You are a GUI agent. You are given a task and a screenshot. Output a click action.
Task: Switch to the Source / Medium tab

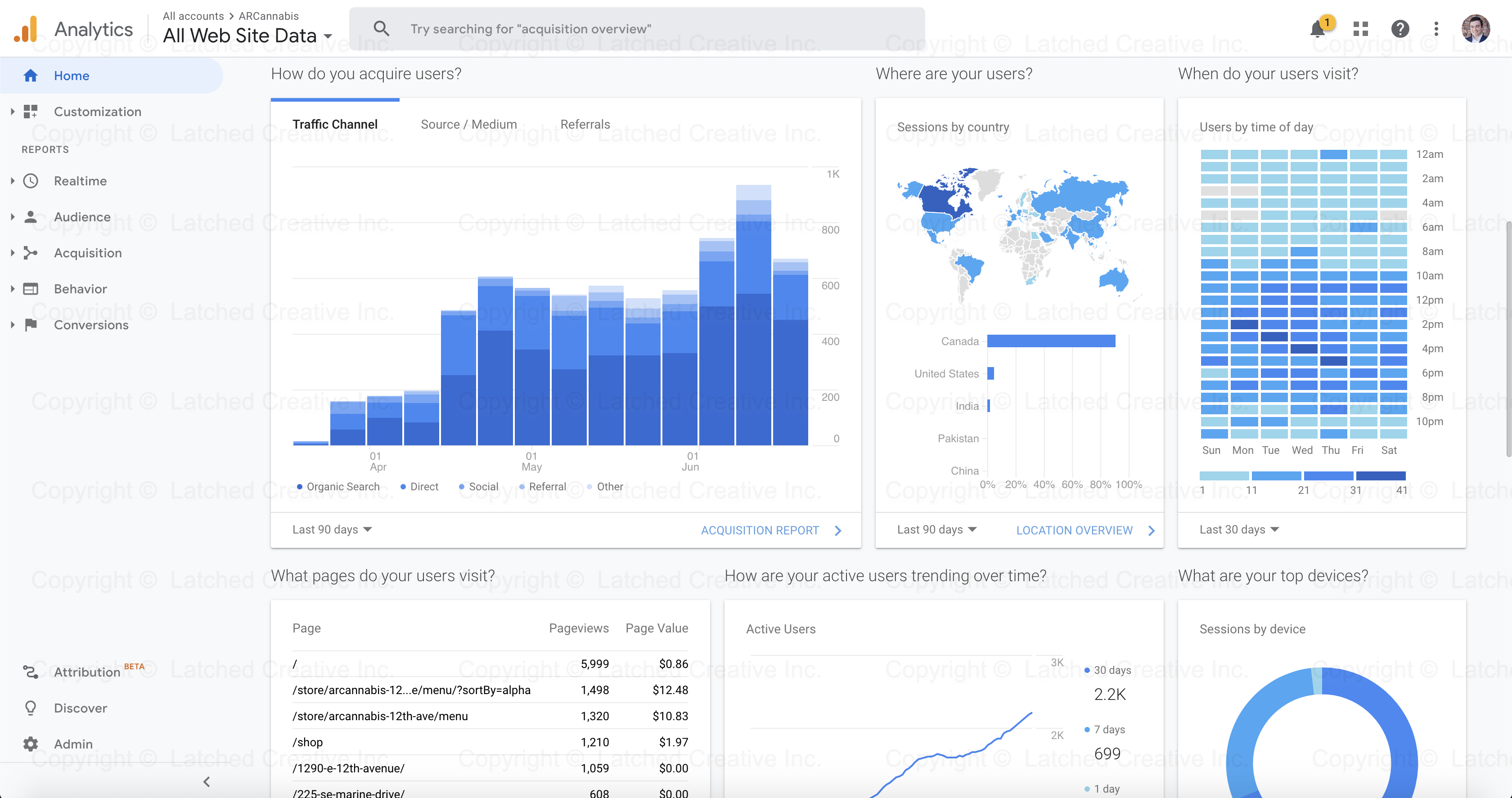click(x=469, y=125)
